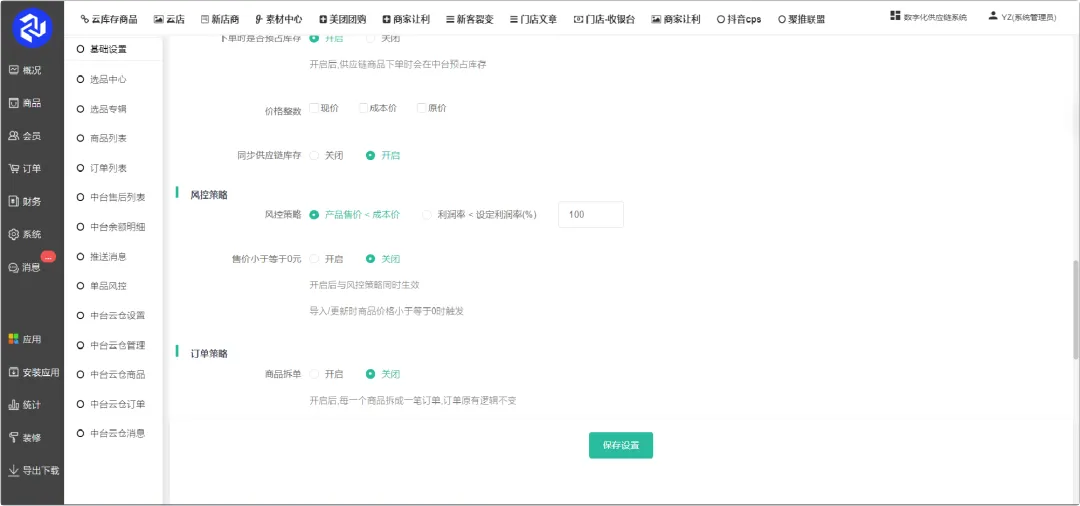The image size is (1080, 506).
Task: Open second 商家让利 top navigation item
Action: coord(678,19)
